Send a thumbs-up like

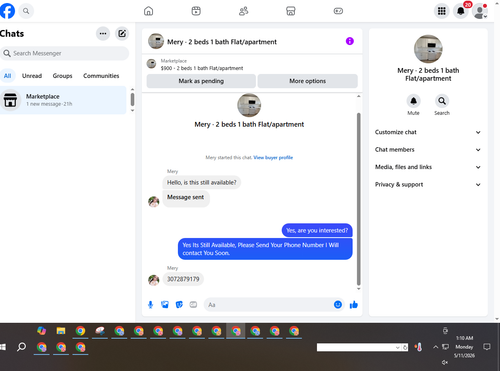pyautogui.click(x=354, y=304)
